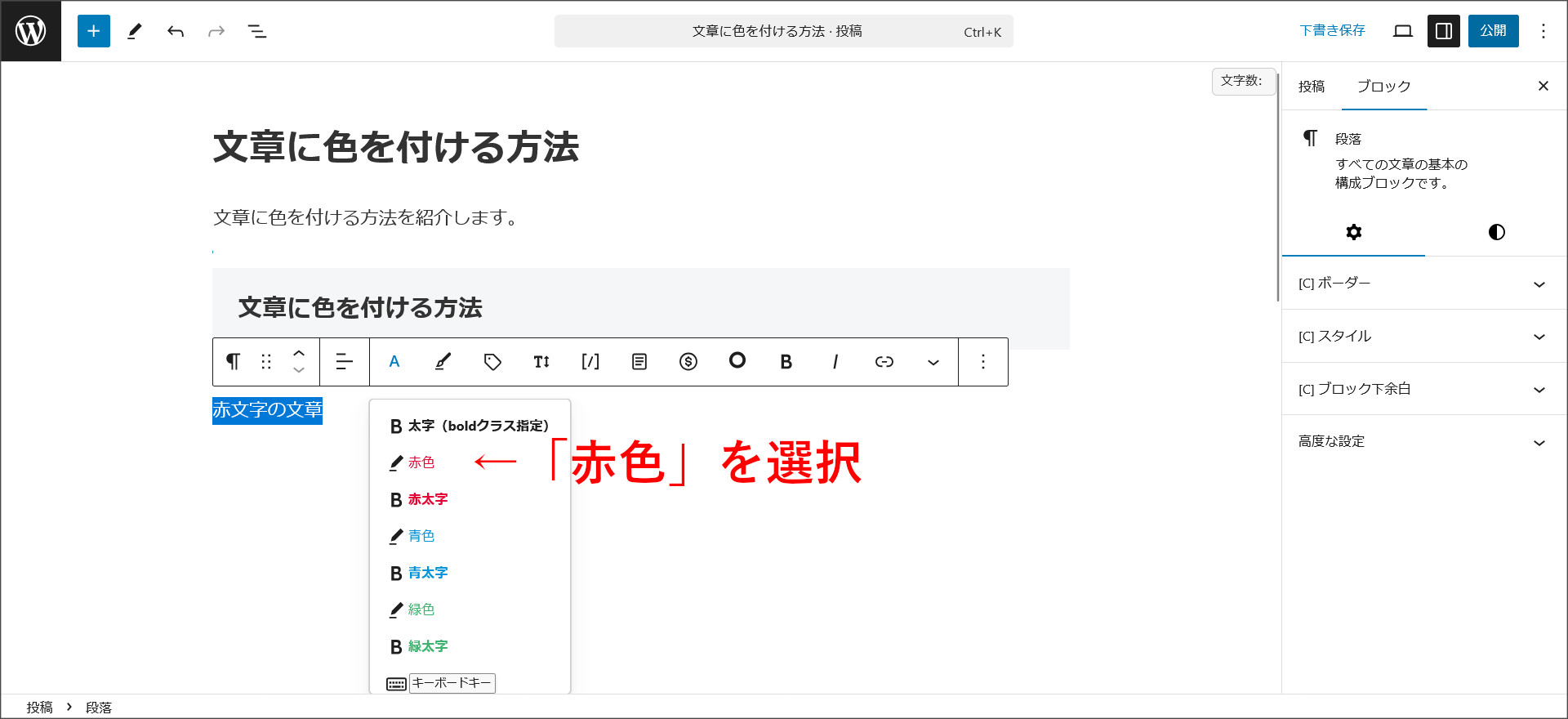Click the 下書き保存 link

[1332, 31]
